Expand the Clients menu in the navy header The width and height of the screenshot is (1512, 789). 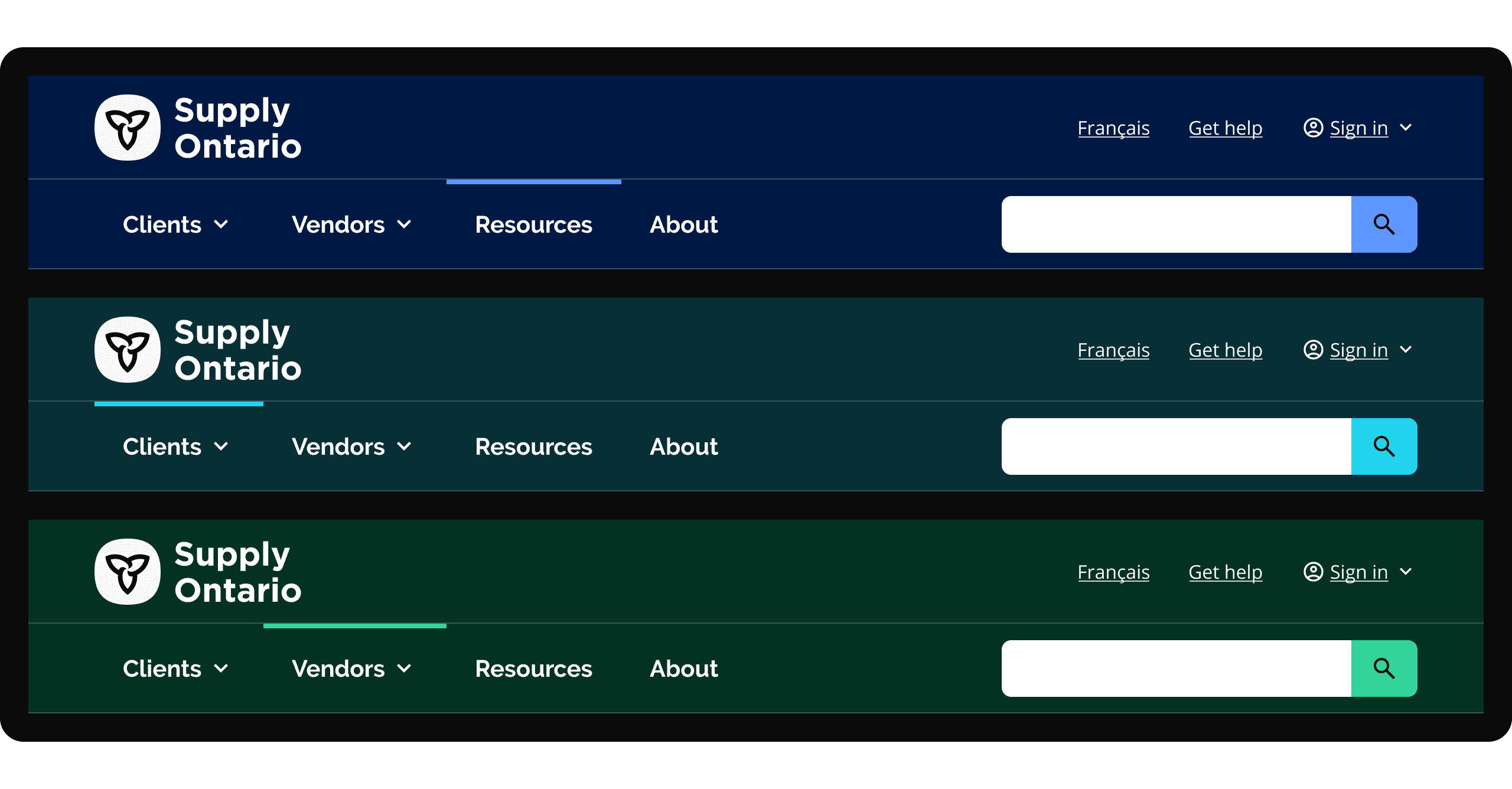coord(175,224)
